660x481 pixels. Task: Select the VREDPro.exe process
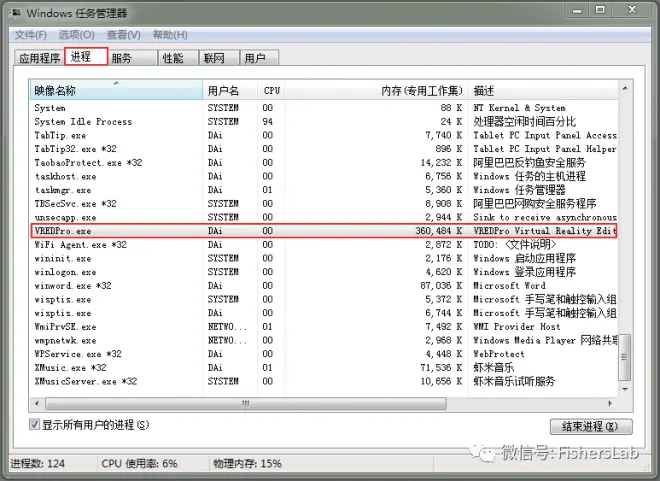[324, 231]
